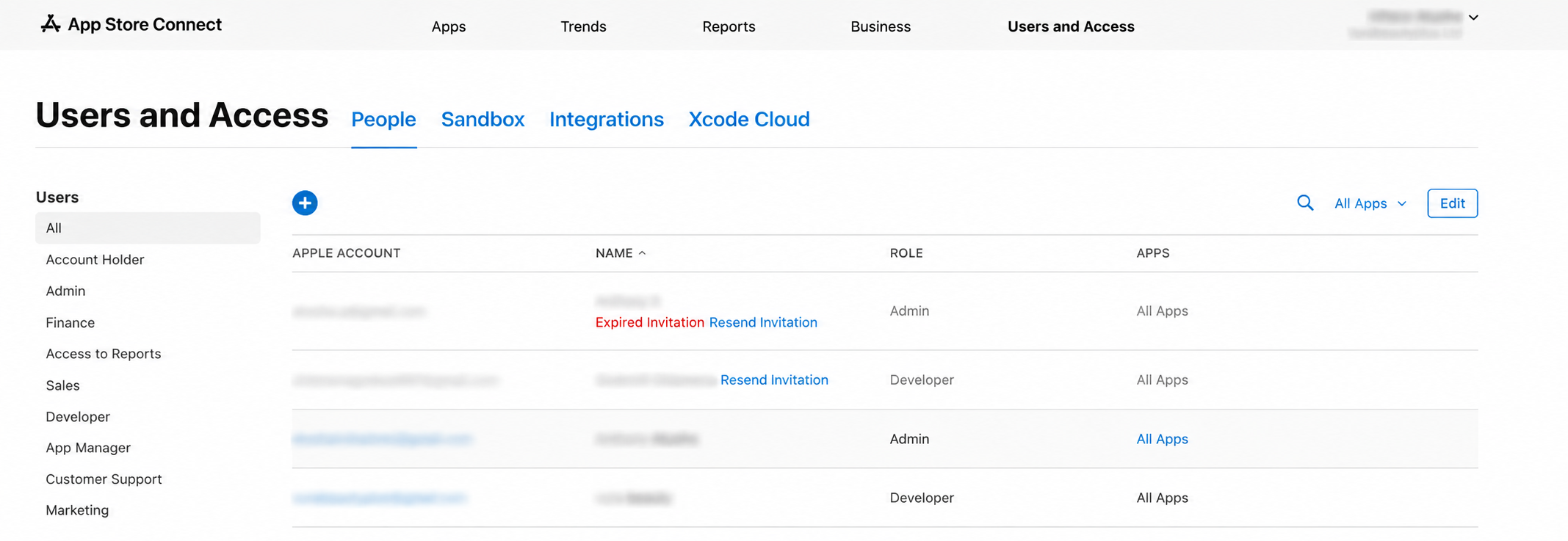The image size is (1568, 541).
Task: Filter users by Finance role
Action: (x=70, y=322)
